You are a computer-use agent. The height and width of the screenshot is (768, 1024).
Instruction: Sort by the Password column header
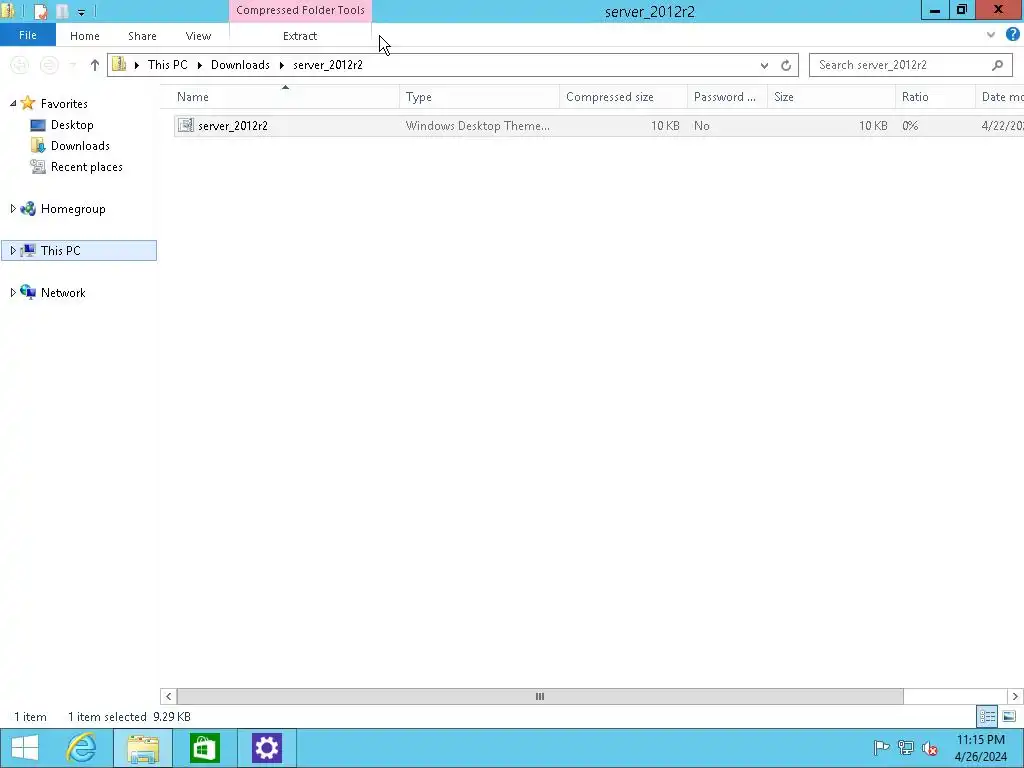[x=727, y=97]
